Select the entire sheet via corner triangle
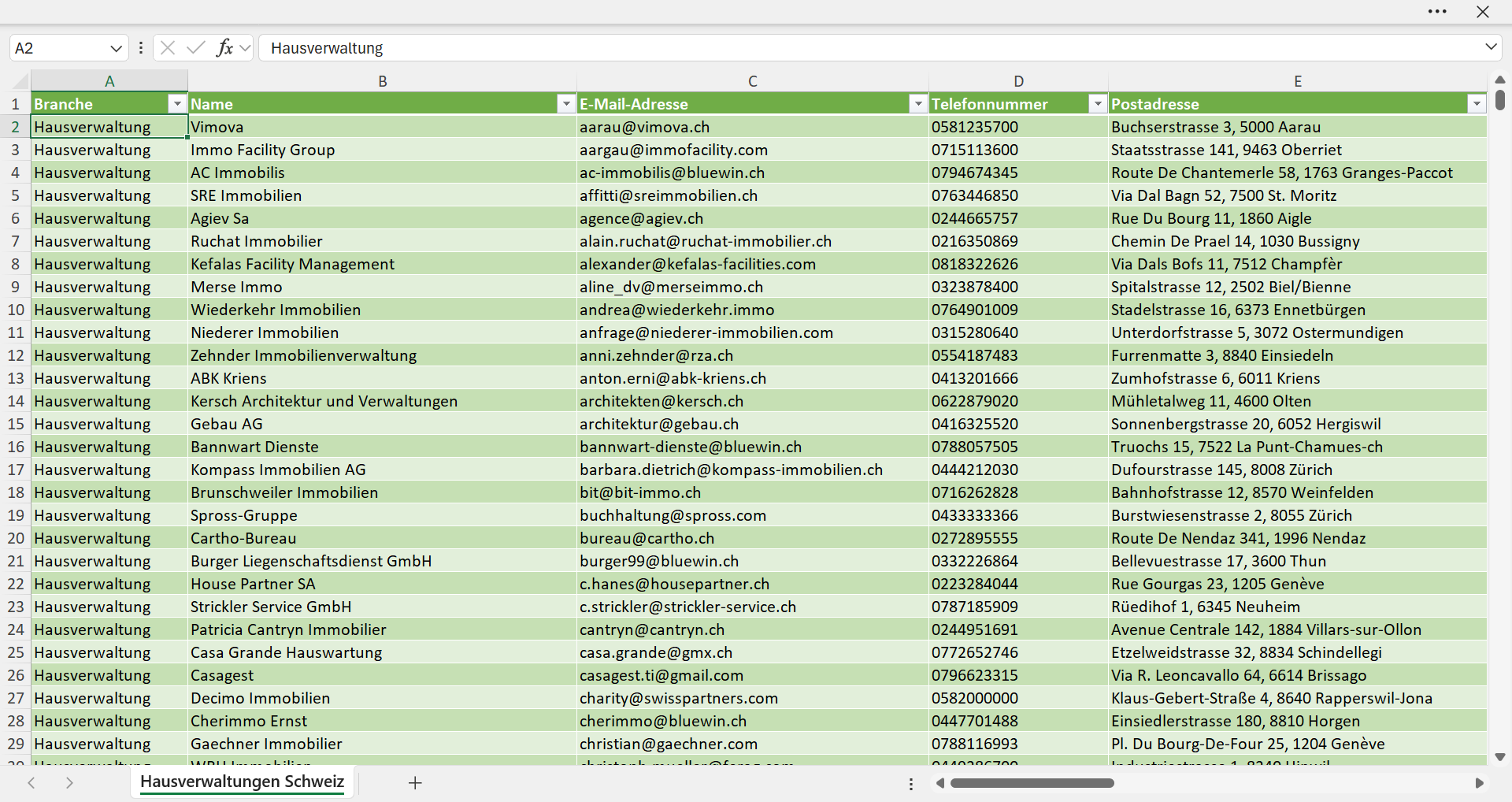 coord(20,80)
